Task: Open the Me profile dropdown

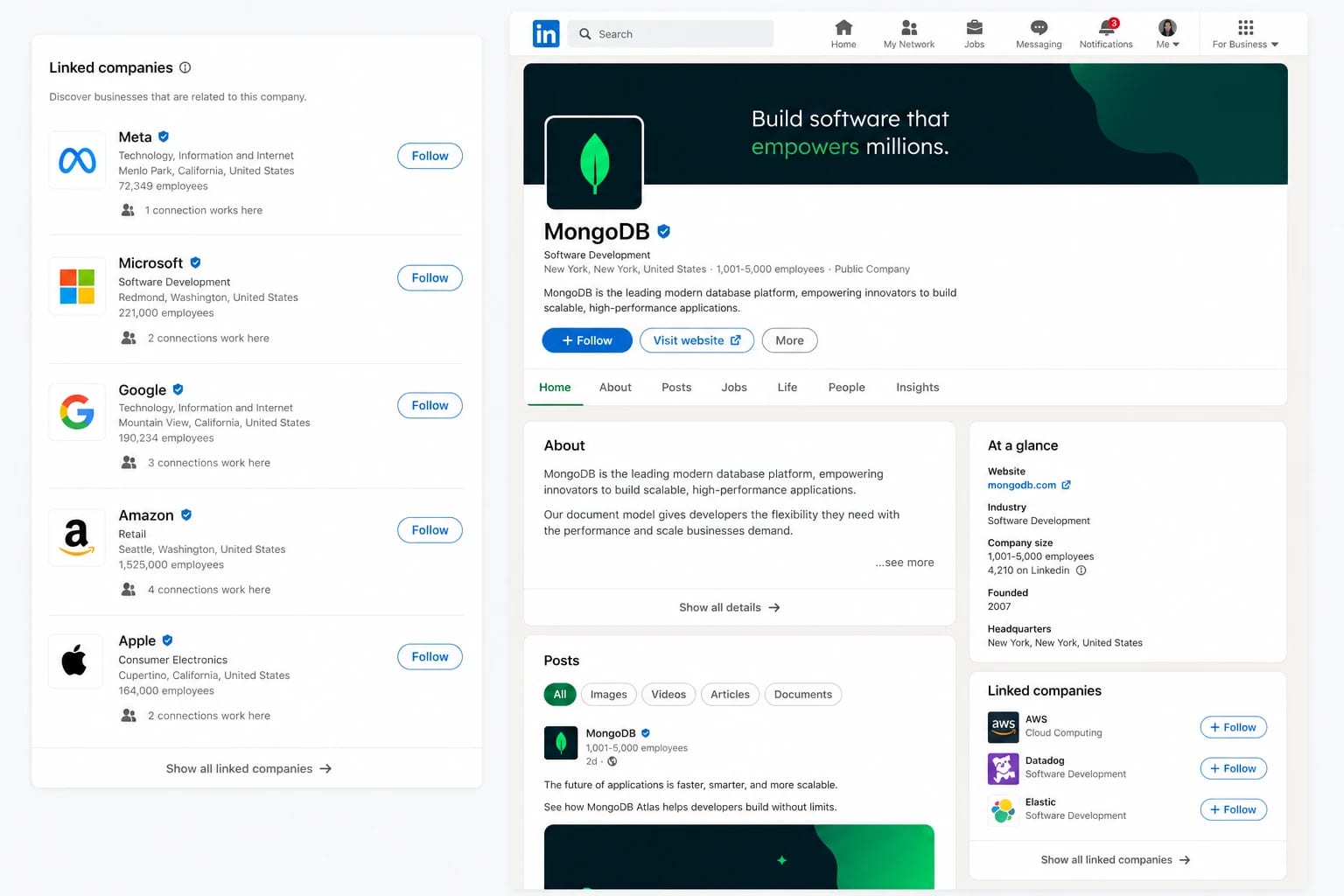Action: [1167, 34]
